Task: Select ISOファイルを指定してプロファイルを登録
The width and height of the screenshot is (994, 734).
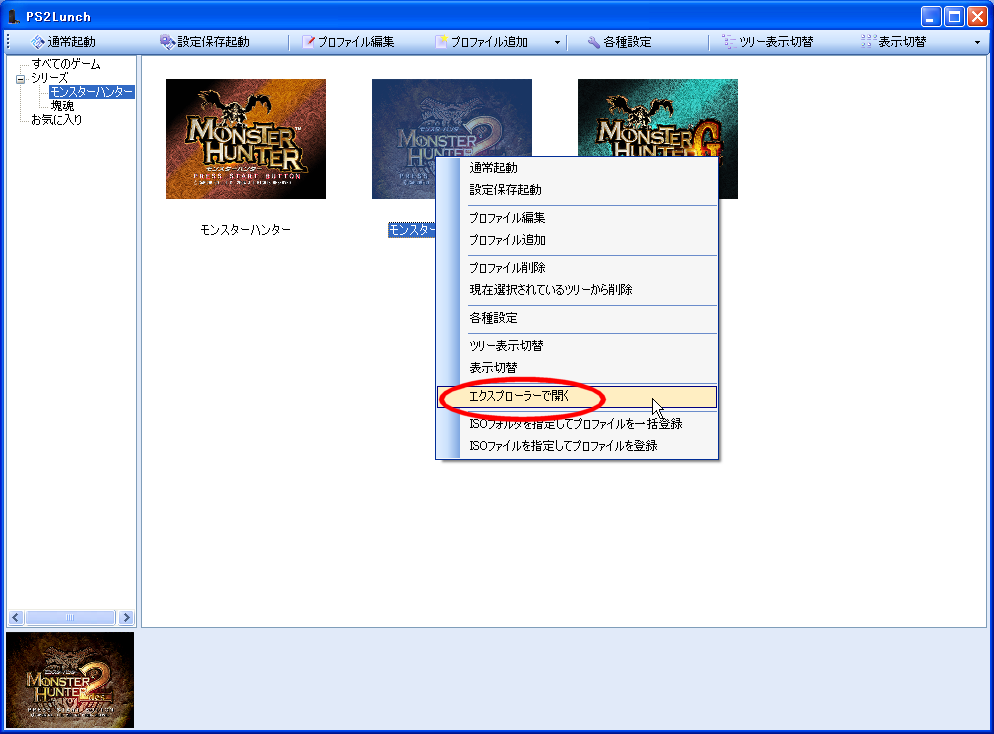Action: pos(577,446)
